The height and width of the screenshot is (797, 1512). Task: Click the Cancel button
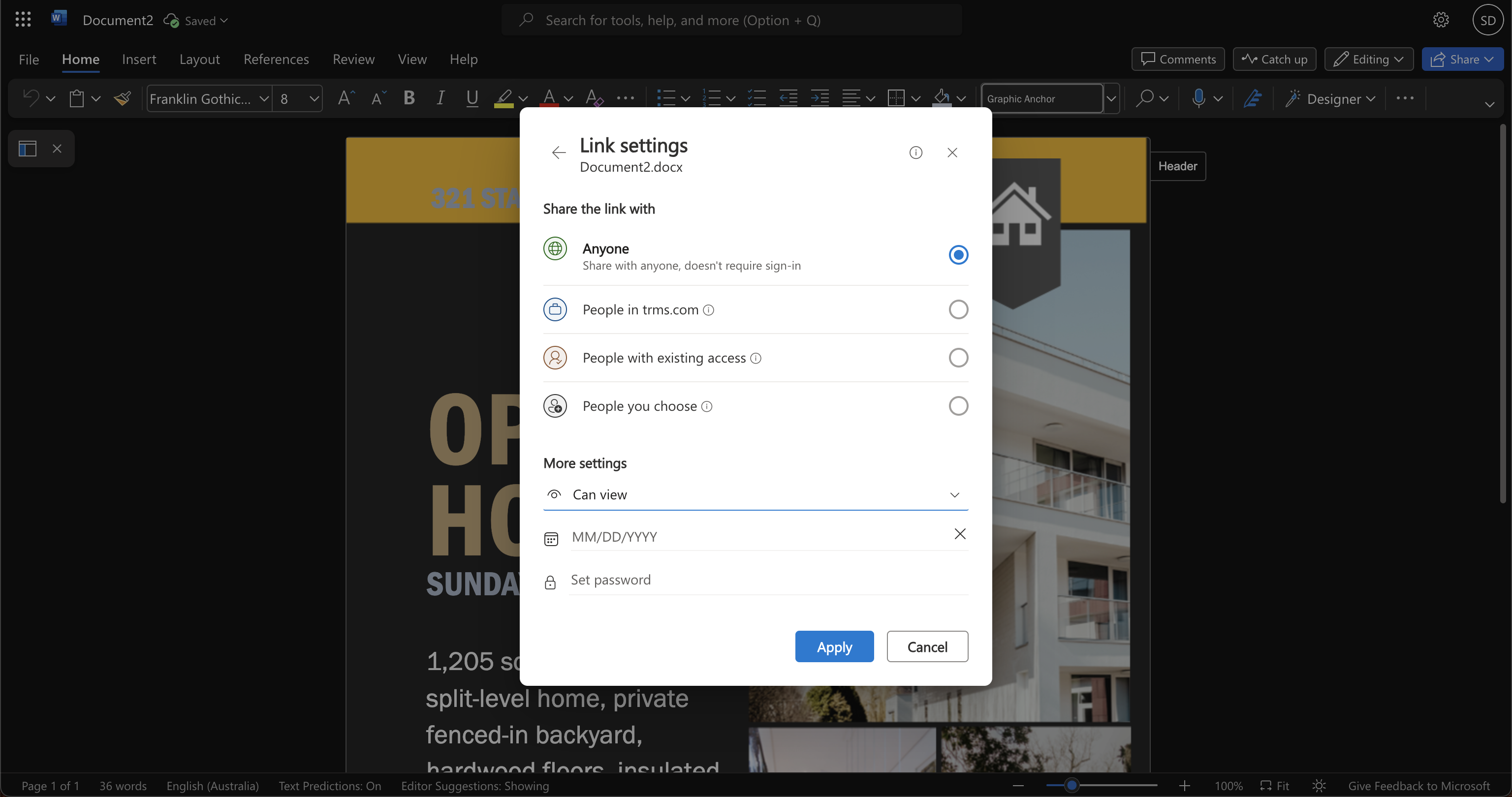pyautogui.click(x=927, y=647)
